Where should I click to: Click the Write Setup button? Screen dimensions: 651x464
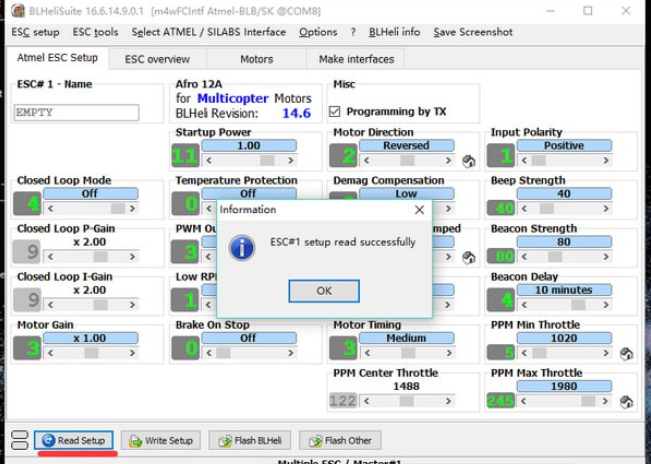(161, 440)
